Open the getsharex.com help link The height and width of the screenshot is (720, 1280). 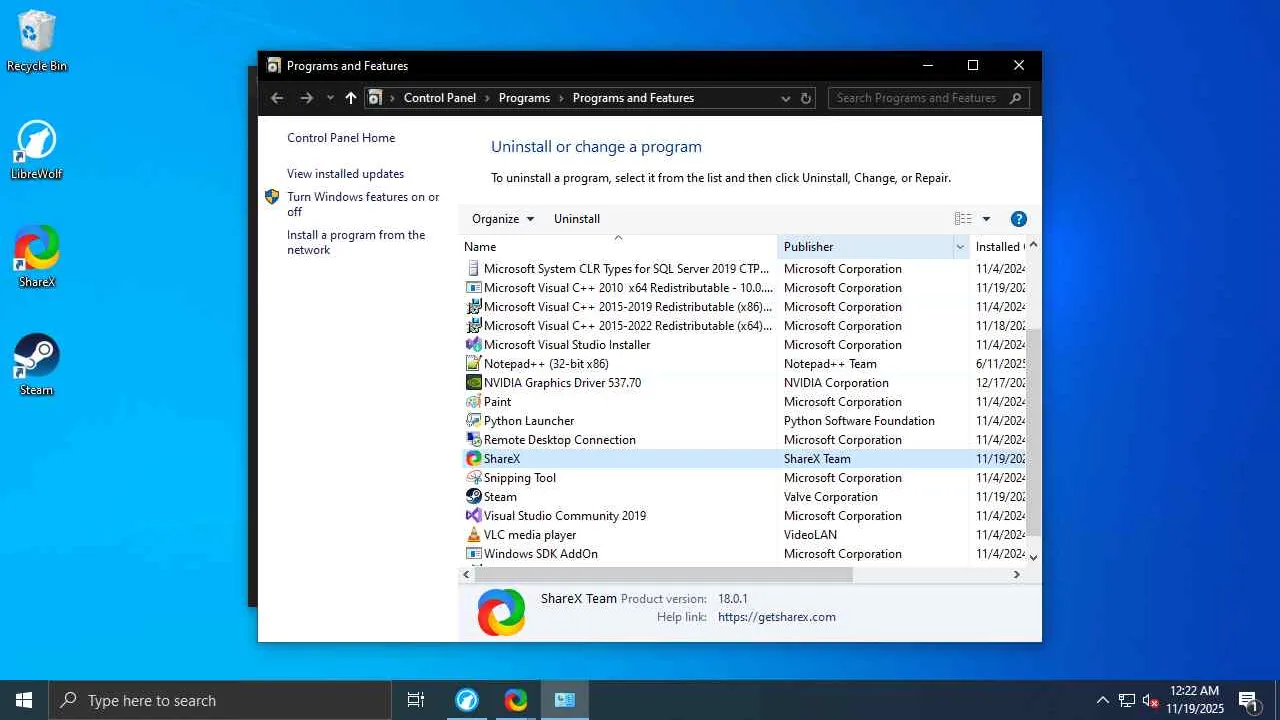coord(777,617)
